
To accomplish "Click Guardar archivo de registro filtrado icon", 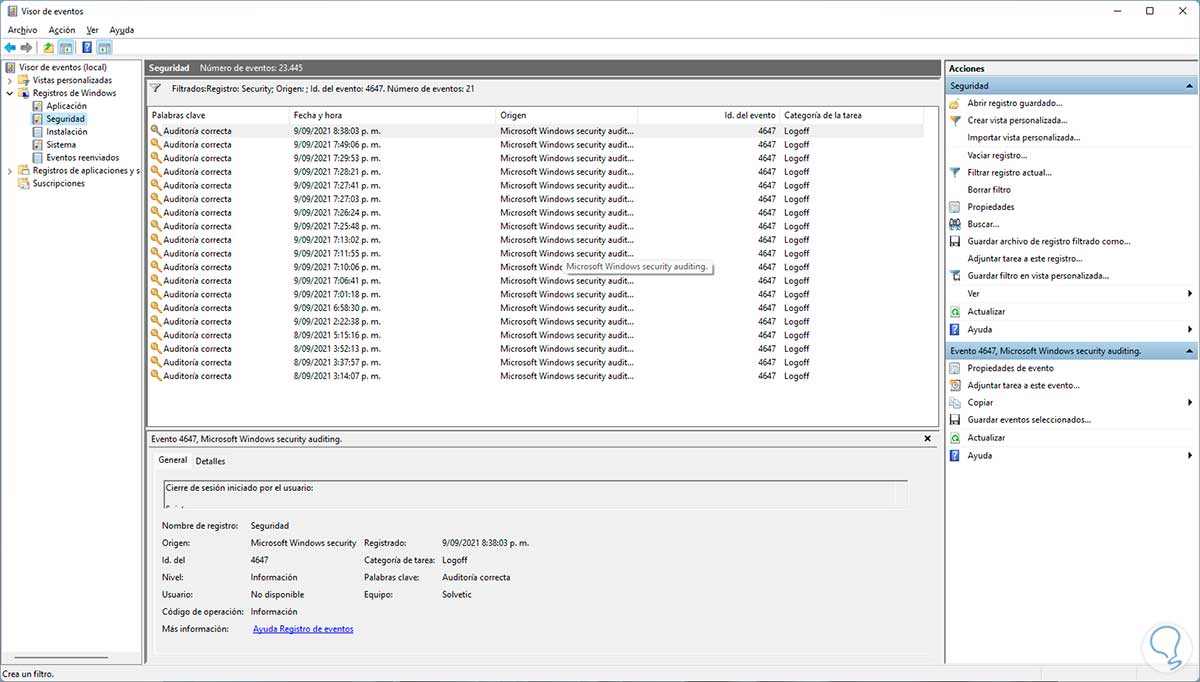I will (x=956, y=241).
